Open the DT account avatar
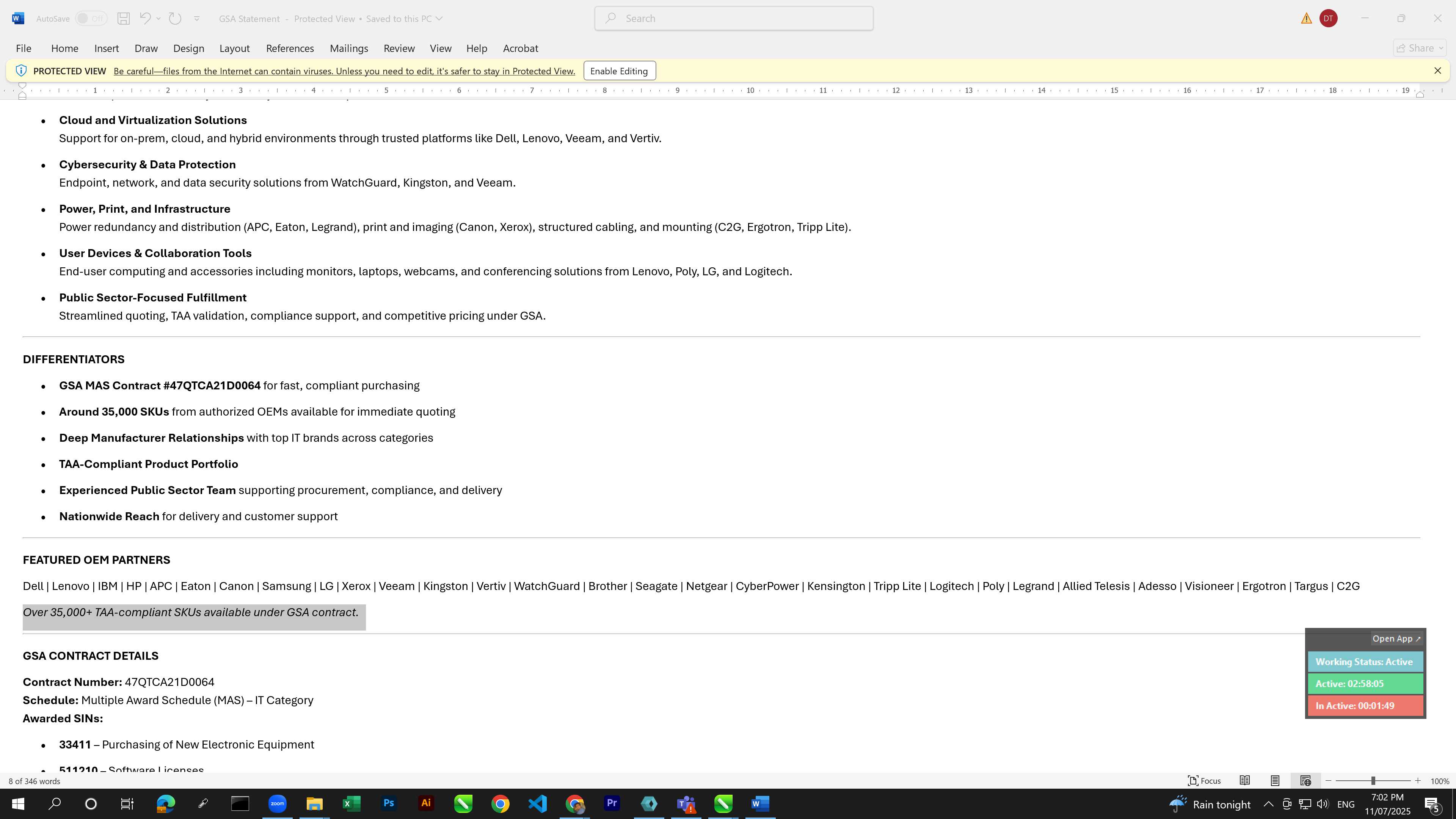The image size is (1456, 819). (x=1328, y=18)
